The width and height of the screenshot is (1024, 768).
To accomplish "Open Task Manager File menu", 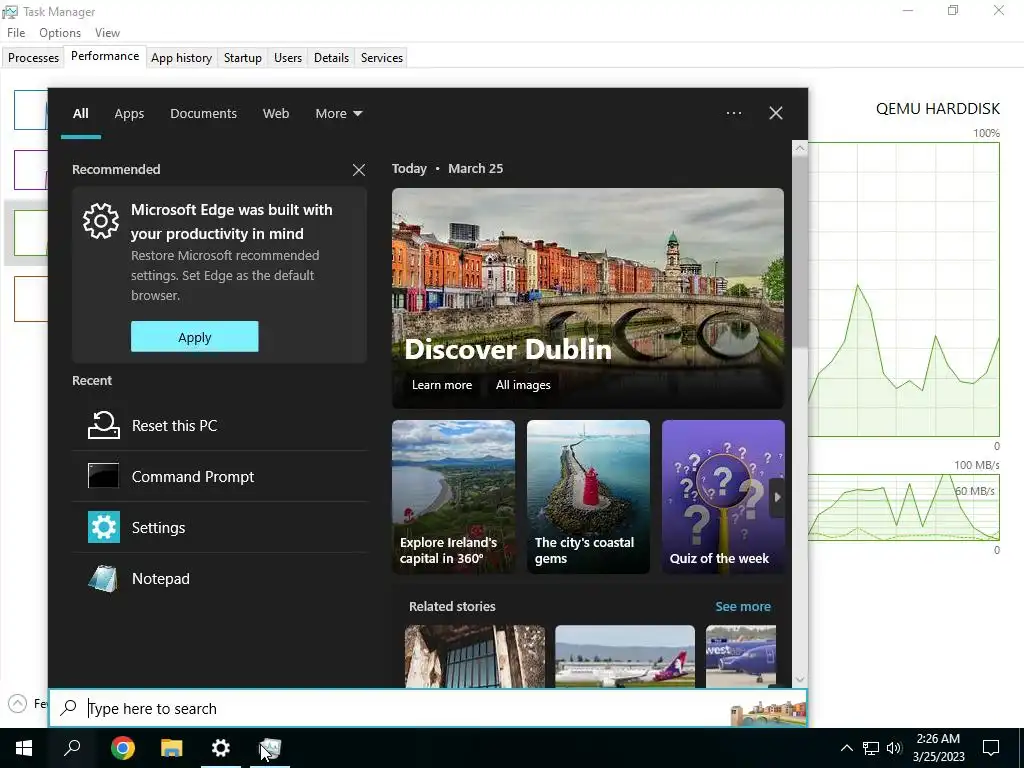I will tap(16, 33).
